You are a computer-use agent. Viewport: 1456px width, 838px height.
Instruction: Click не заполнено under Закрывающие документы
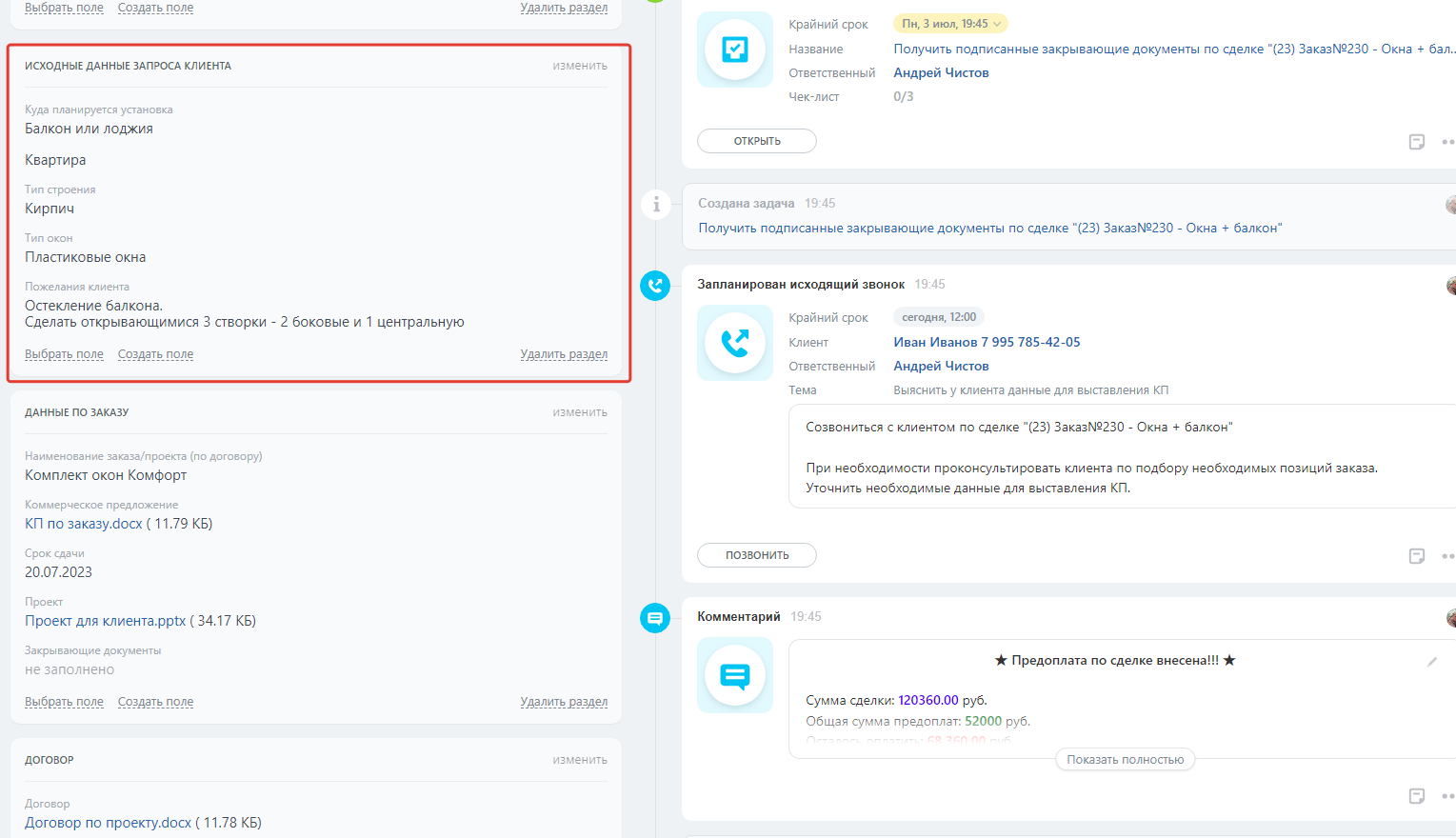70,669
